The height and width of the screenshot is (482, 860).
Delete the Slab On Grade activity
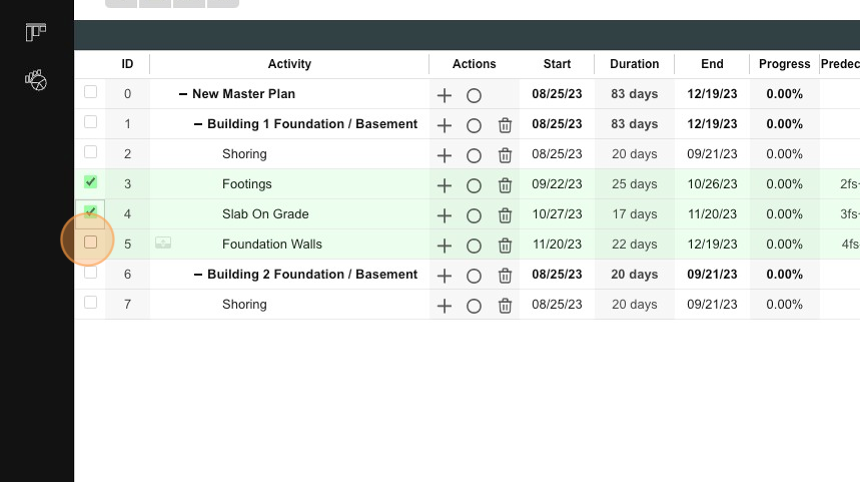[x=505, y=216]
